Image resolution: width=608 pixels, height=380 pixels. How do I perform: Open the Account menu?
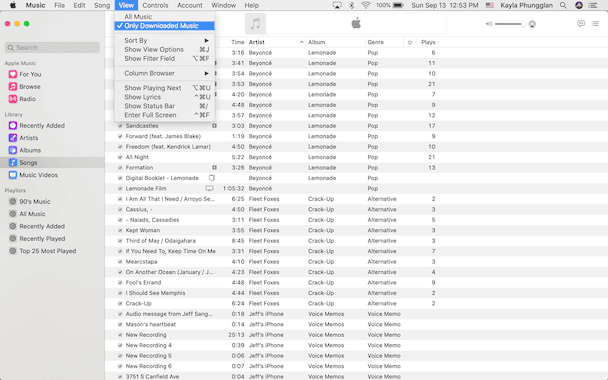click(x=190, y=5)
